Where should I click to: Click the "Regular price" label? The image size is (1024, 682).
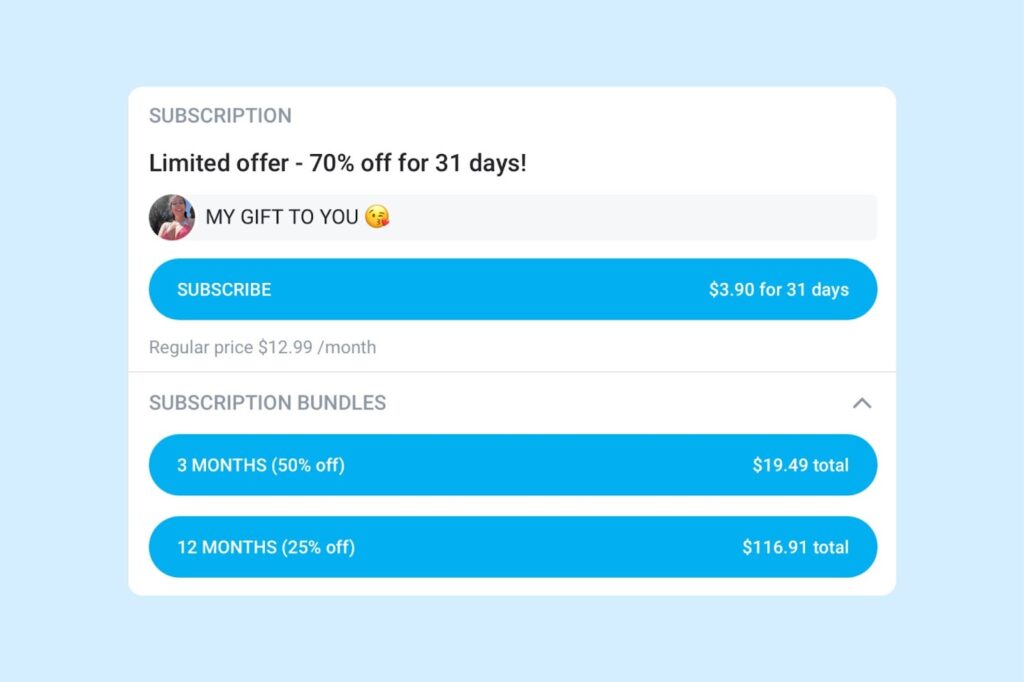click(x=201, y=348)
